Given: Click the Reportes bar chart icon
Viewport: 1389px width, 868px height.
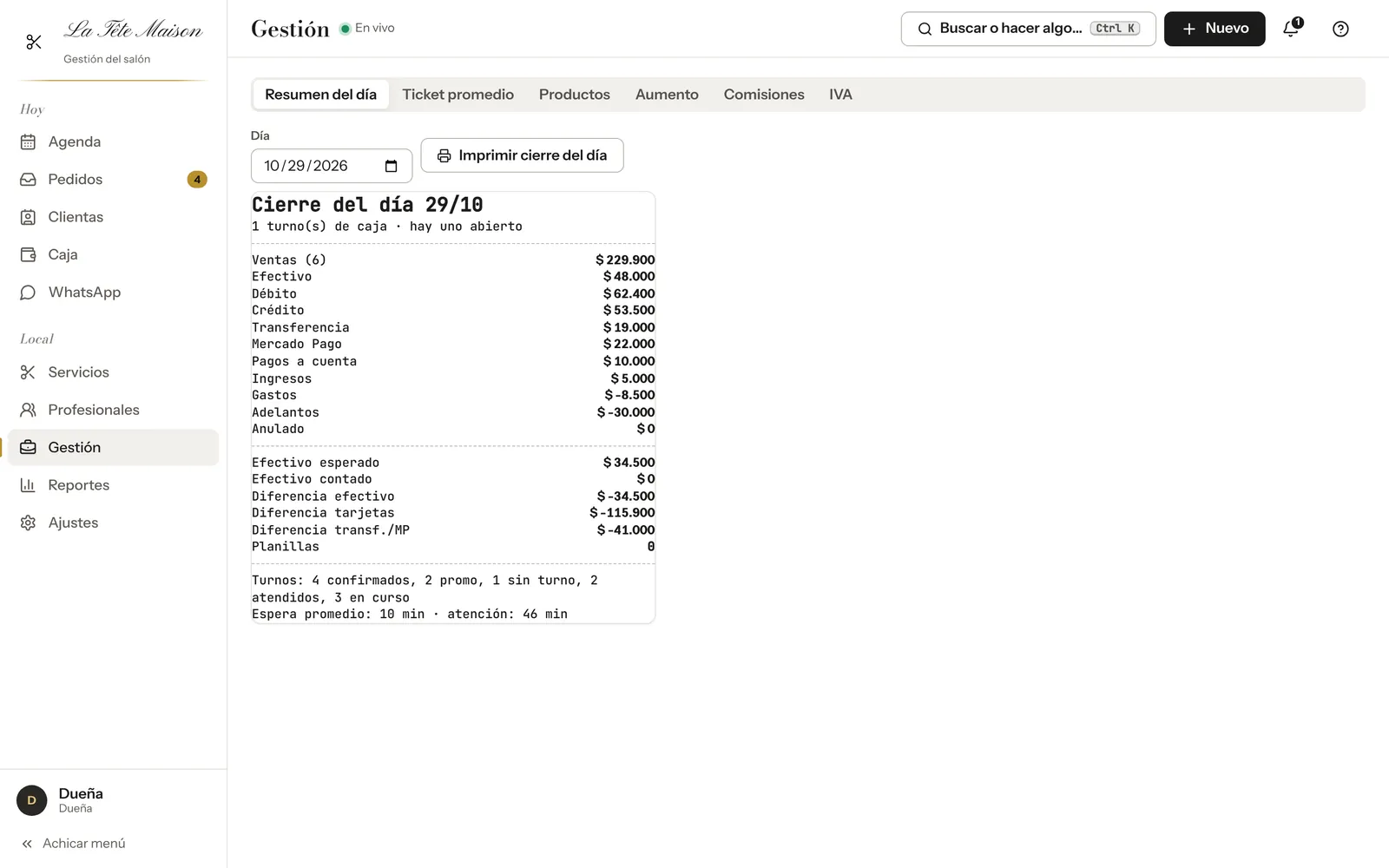Looking at the screenshot, I should tap(28, 485).
